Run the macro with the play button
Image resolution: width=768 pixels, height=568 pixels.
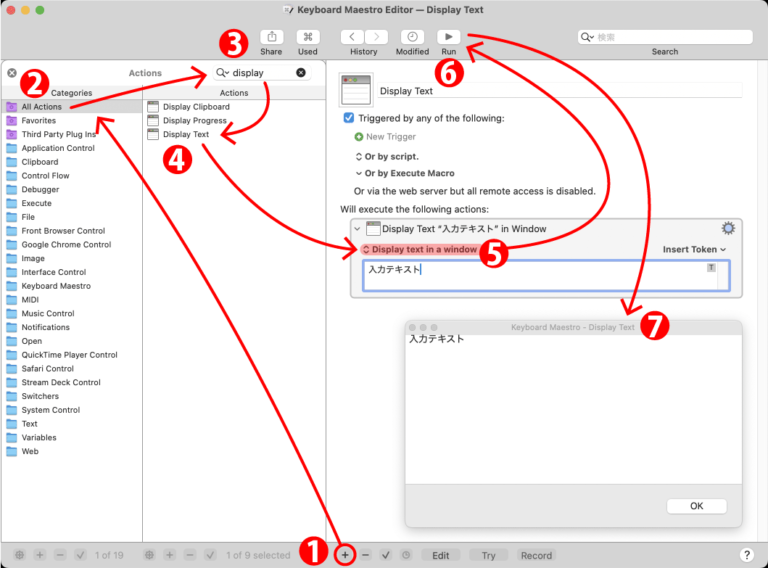tap(448, 37)
